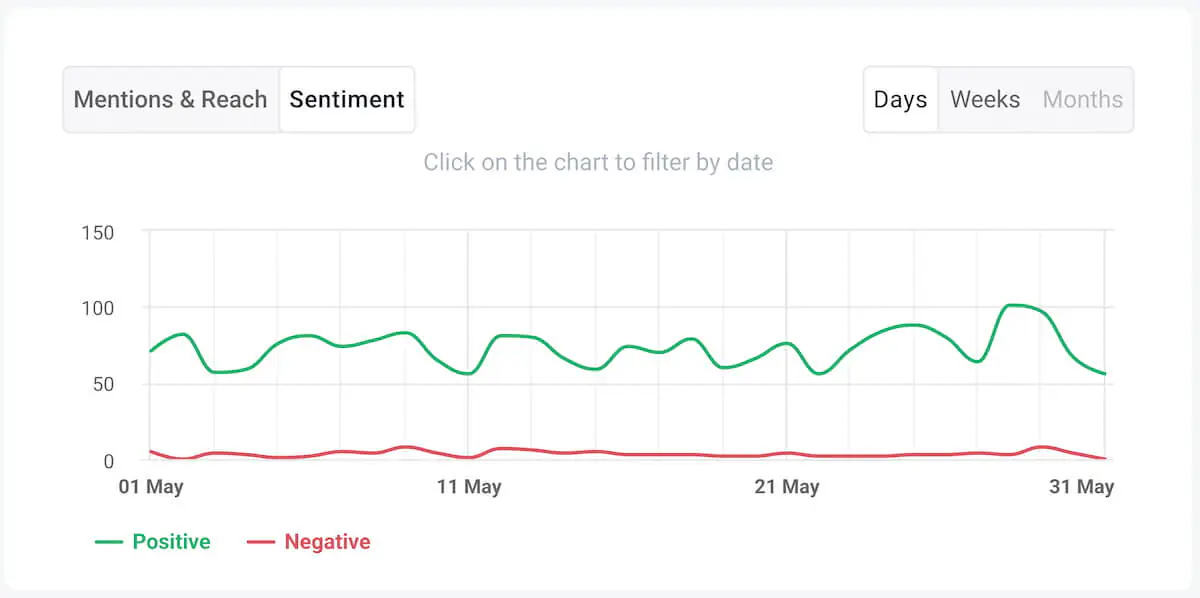Image resolution: width=1200 pixels, height=598 pixels.
Task: Choose the Days time granularity
Action: [899, 99]
